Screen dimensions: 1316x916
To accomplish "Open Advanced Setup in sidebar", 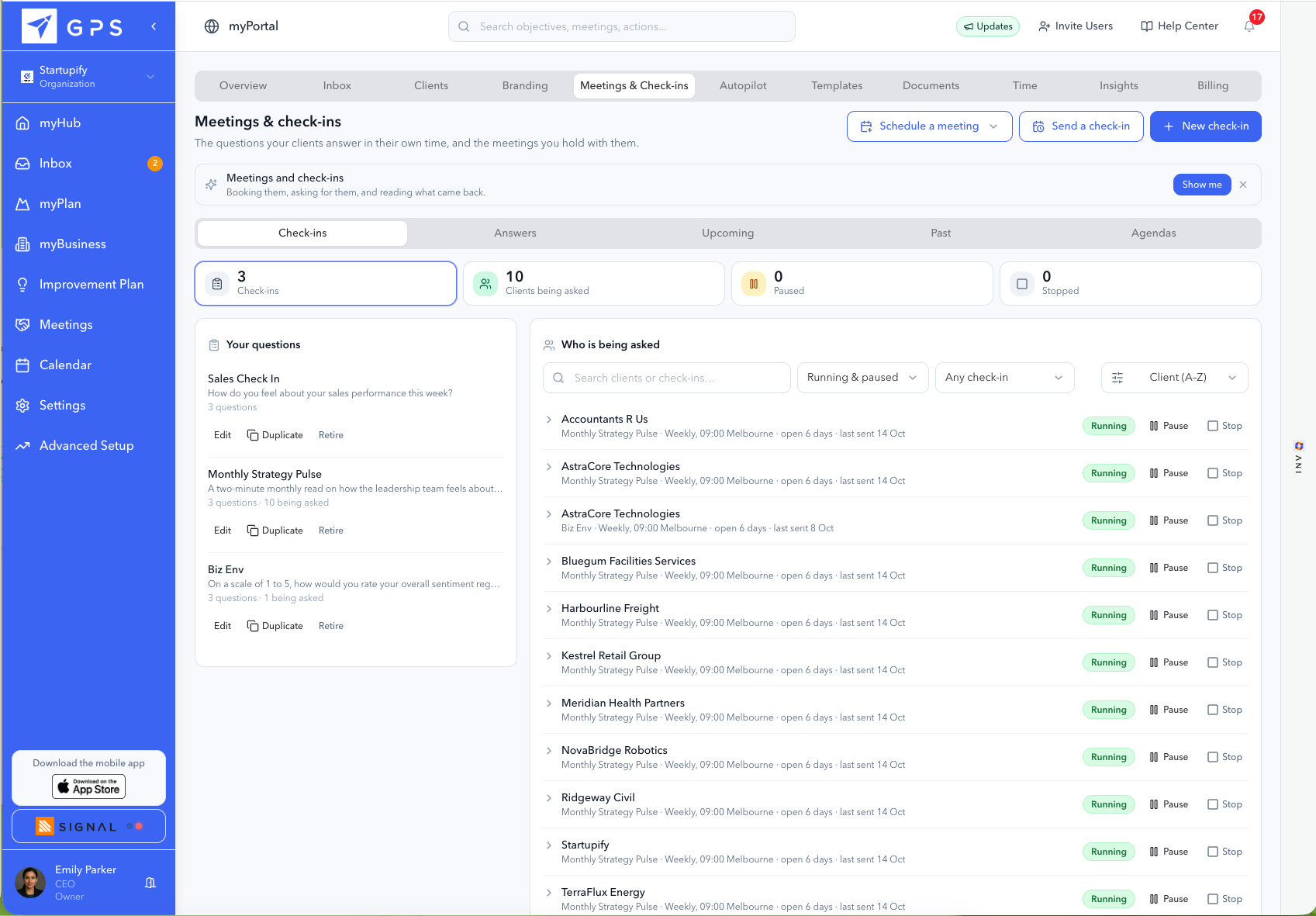I will 88,446.
